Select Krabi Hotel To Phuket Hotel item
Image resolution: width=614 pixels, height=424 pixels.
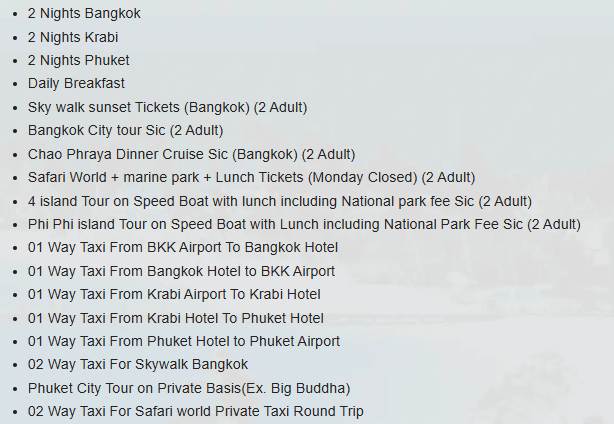point(175,318)
